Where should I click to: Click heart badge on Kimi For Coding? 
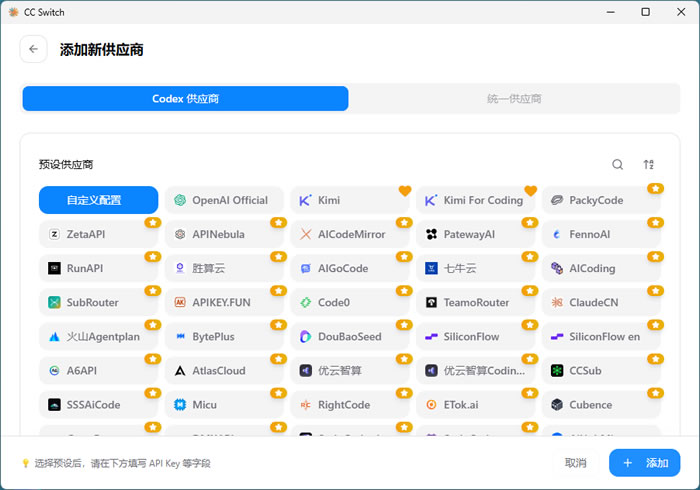point(530,191)
